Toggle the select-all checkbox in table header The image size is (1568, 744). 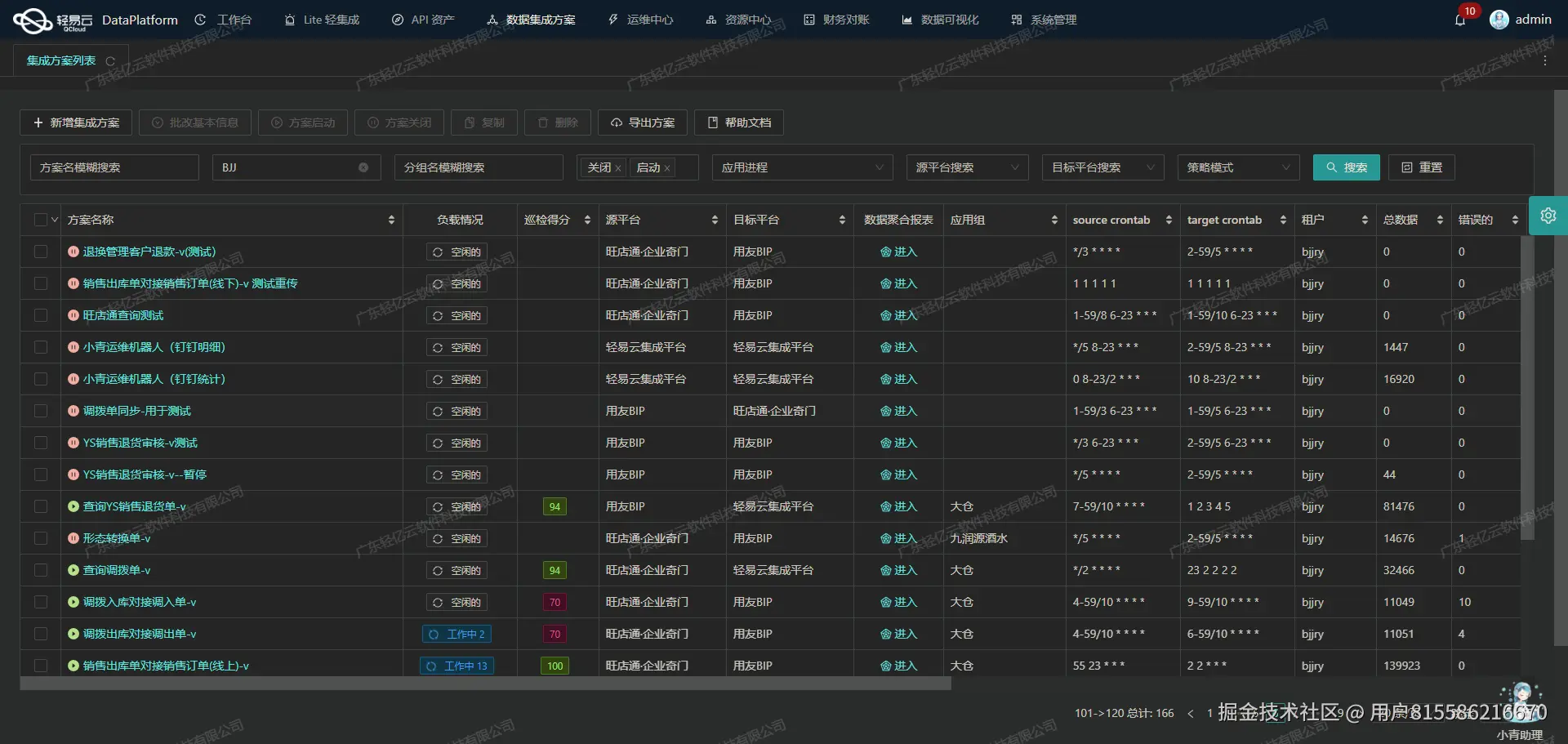tap(41, 219)
